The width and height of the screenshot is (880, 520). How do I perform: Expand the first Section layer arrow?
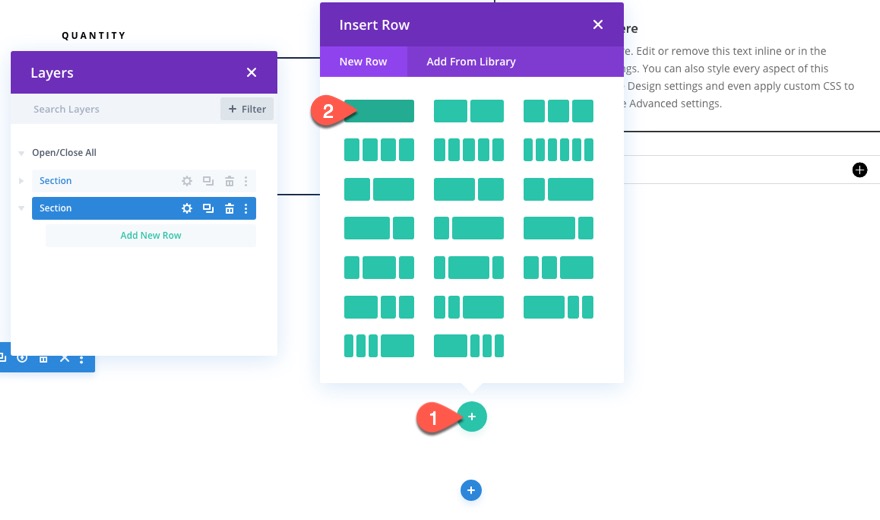[x=22, y=181]
